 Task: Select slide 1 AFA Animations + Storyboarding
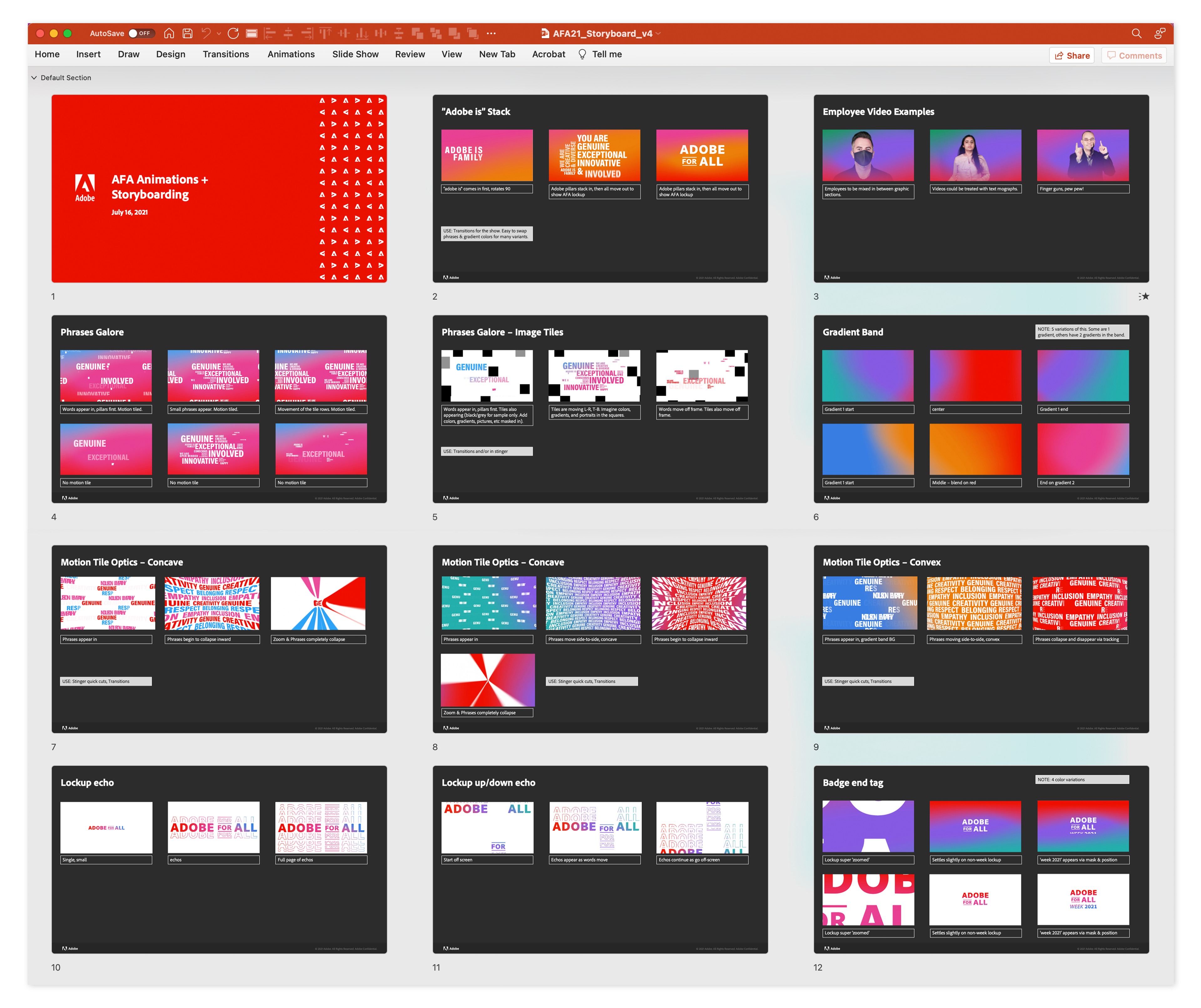pyautogui.click(x=219, y=189)
